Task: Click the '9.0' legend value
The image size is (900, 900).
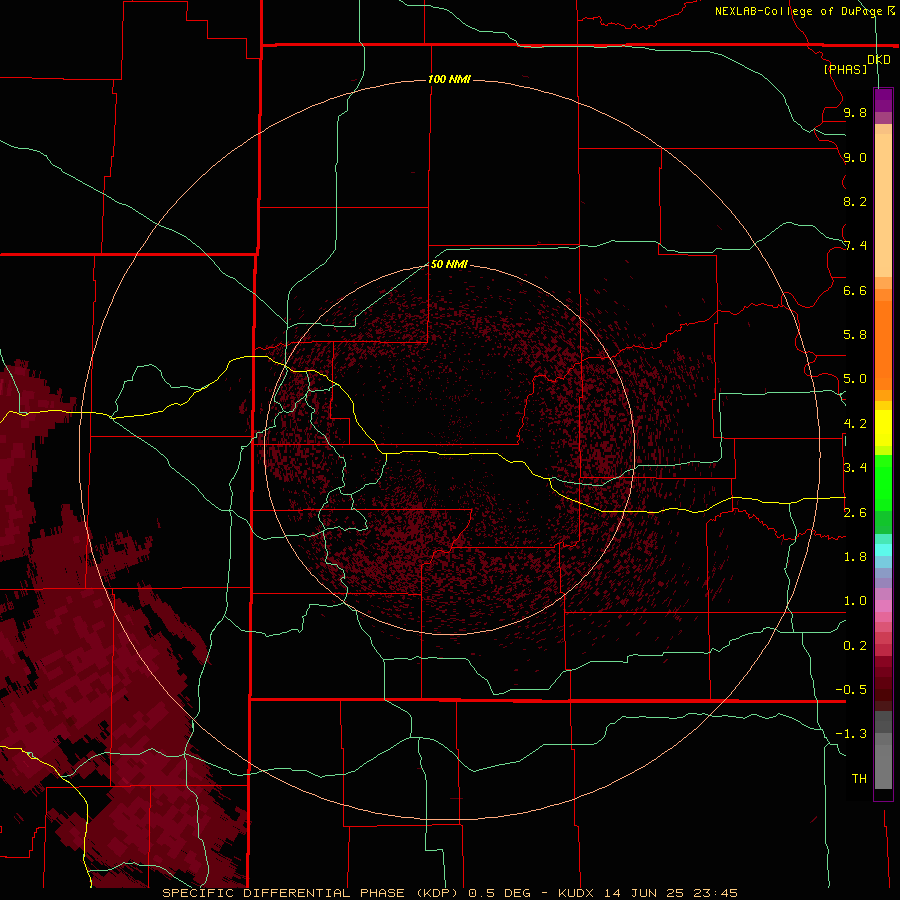Action: 855,157
